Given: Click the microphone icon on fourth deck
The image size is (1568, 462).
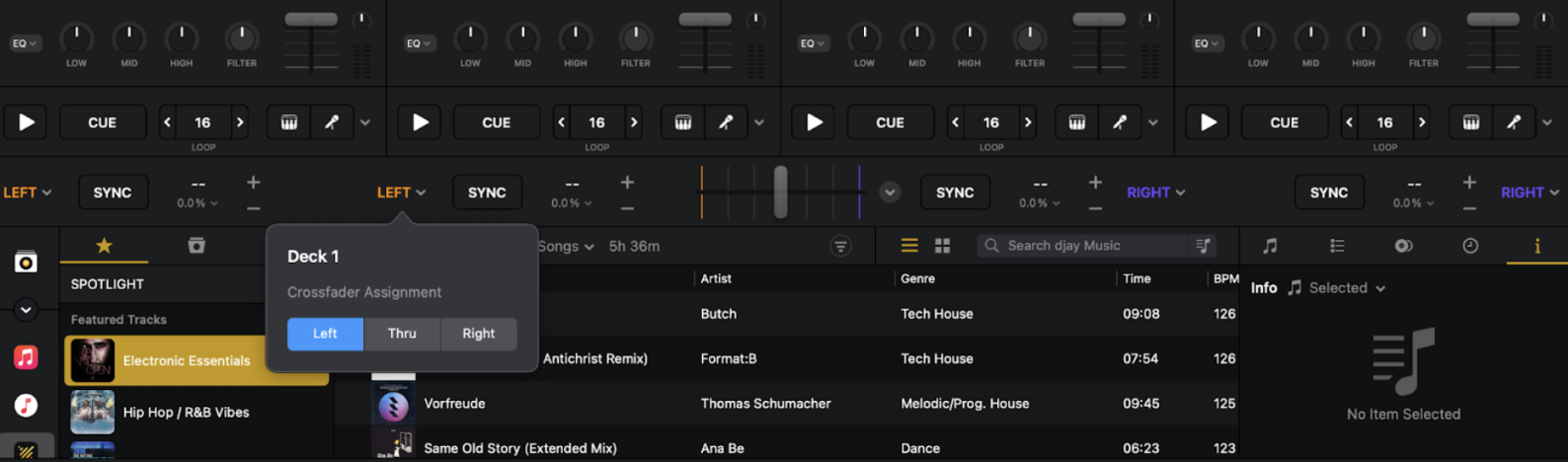Looking at the screenshot, I should [x=1514, y=122].
